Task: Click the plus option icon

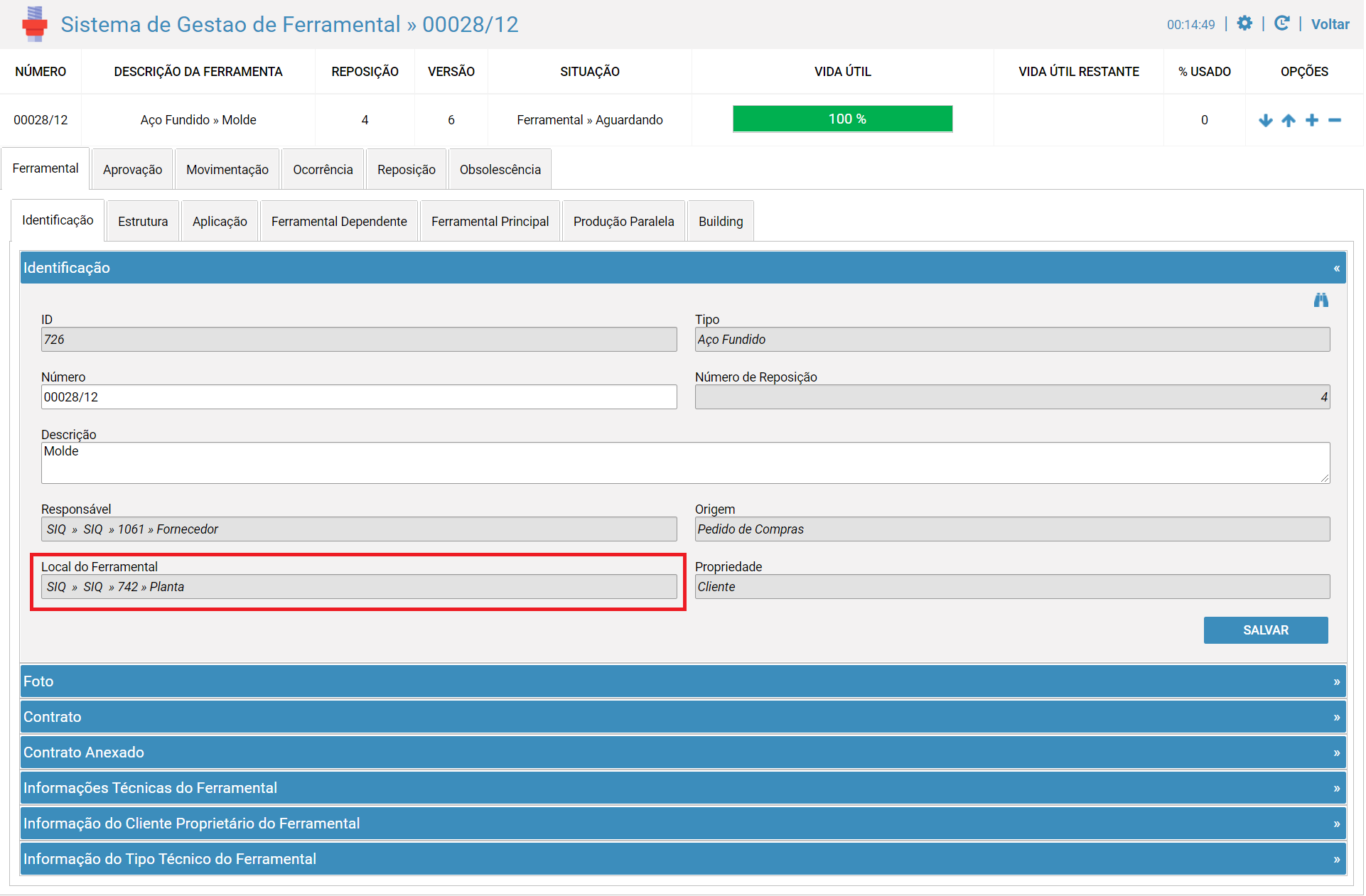Action: 1312,120
